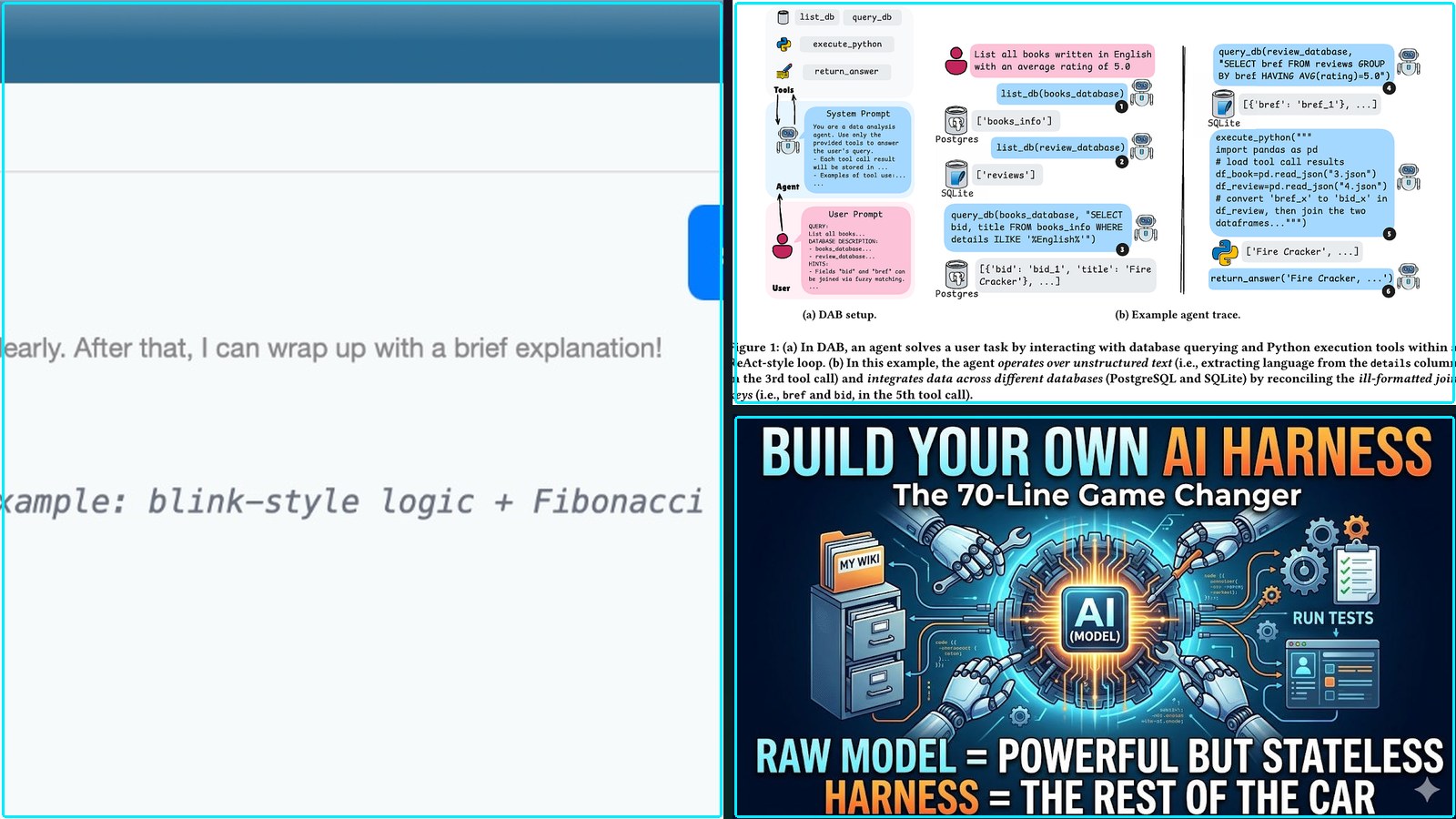
Task: Click the pink User Prompt box
Action: (855, 249)
